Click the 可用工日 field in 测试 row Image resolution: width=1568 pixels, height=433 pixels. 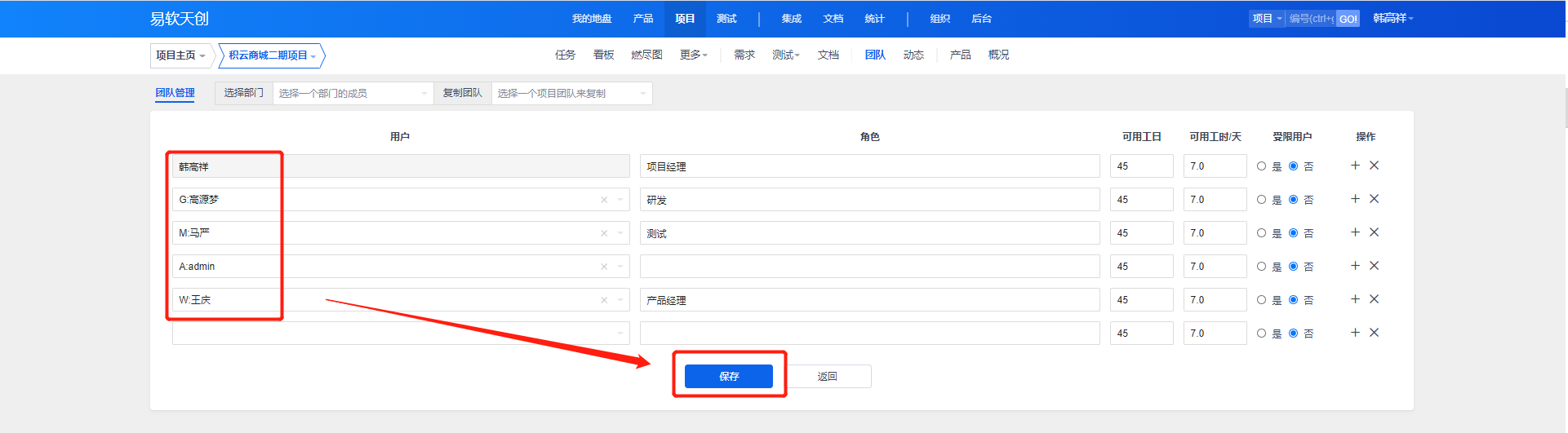point(1140,233)
